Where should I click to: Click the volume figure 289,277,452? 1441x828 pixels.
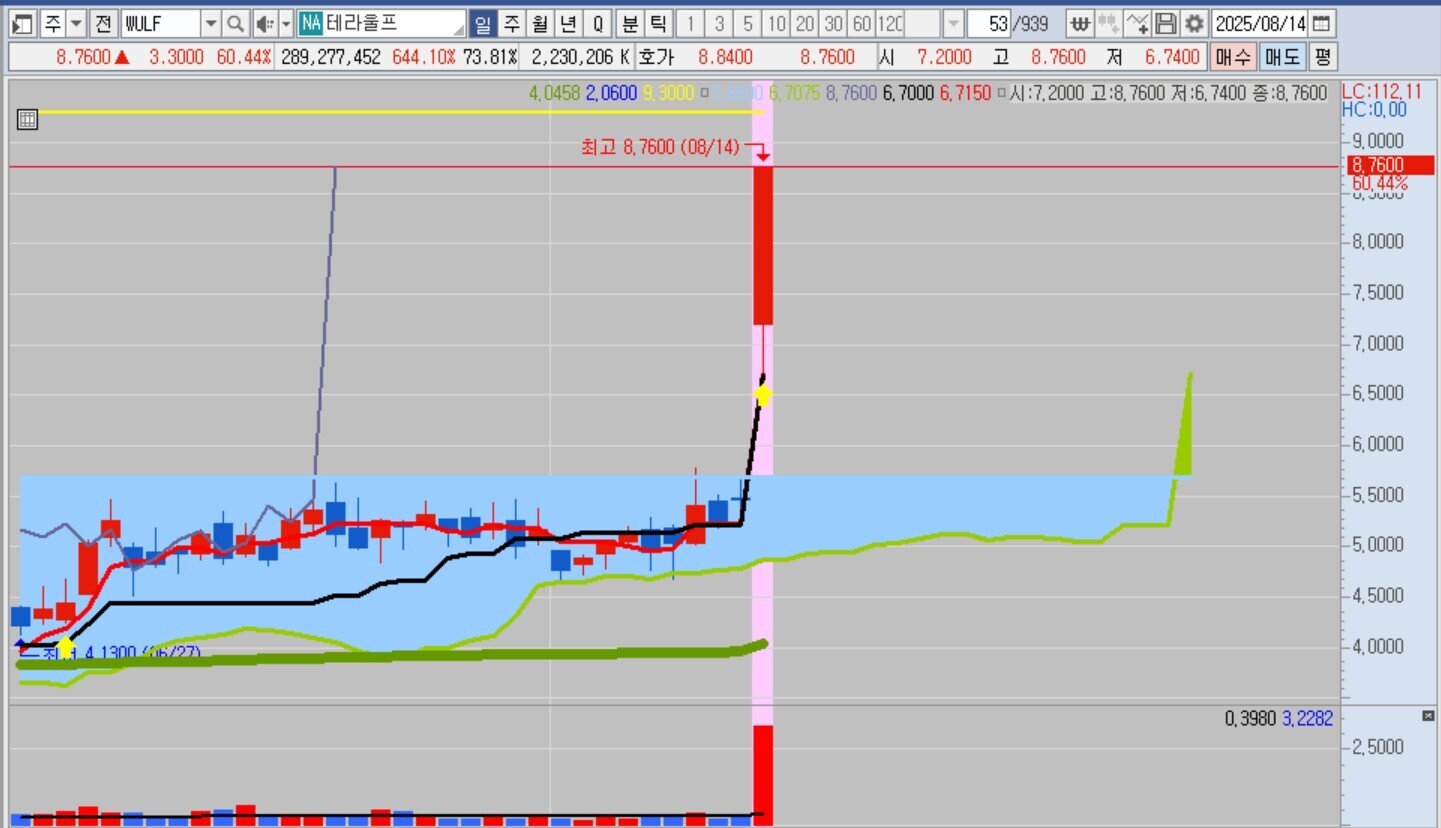coord(331,57)
